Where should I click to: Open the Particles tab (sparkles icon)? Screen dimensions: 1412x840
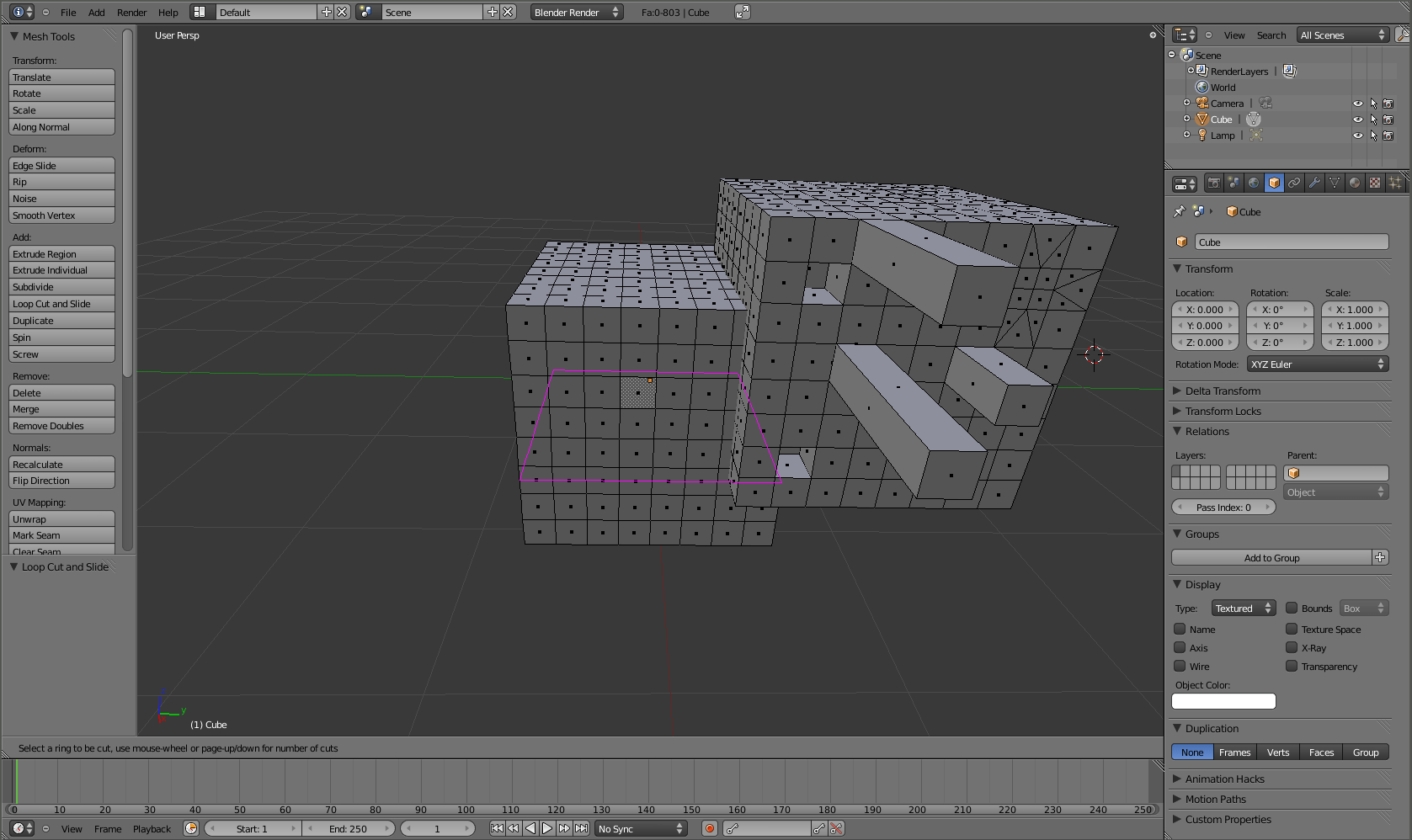coord(1395,183)
